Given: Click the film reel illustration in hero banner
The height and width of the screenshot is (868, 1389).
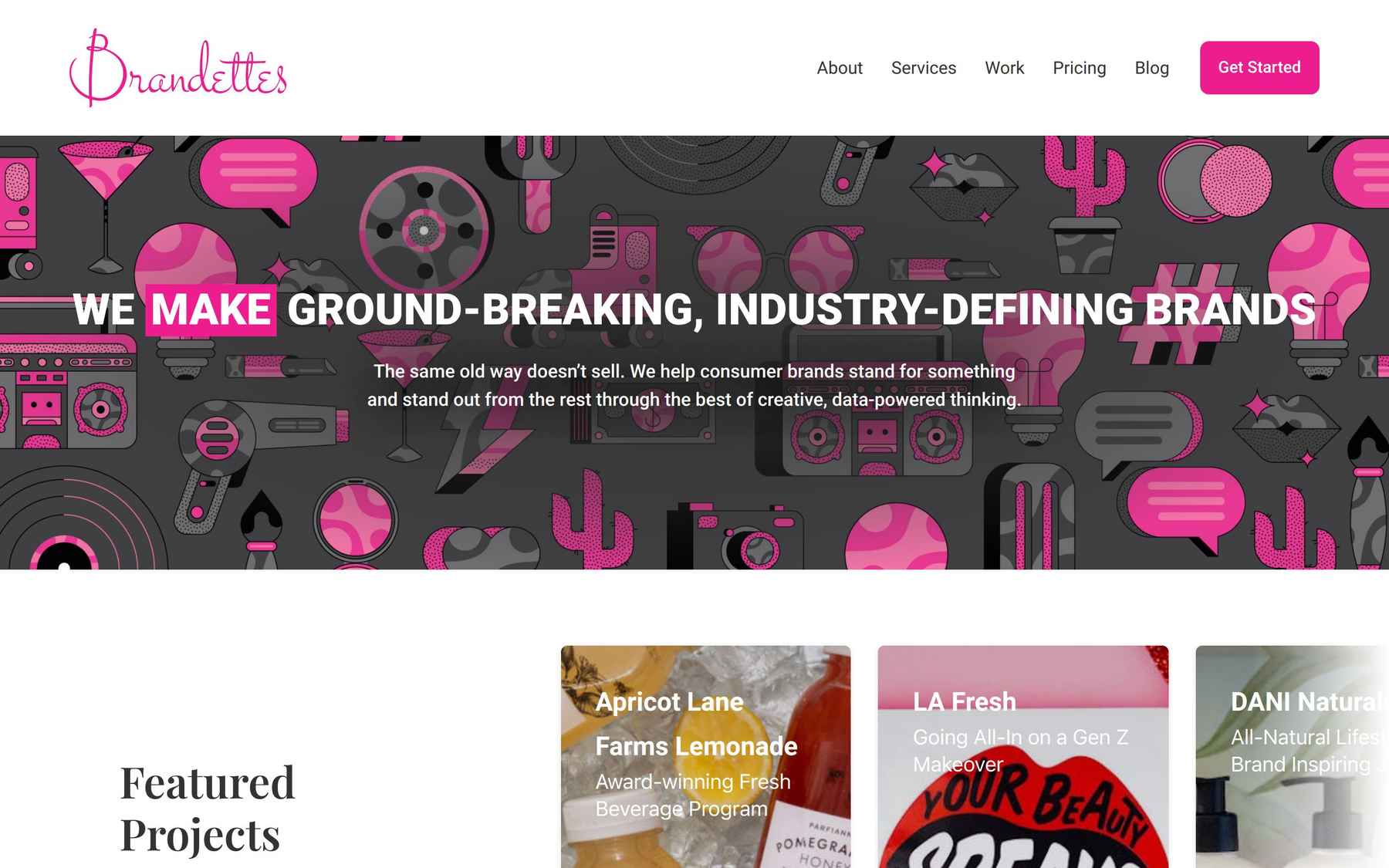Looking at the screenshot, I should click(424, 229).
